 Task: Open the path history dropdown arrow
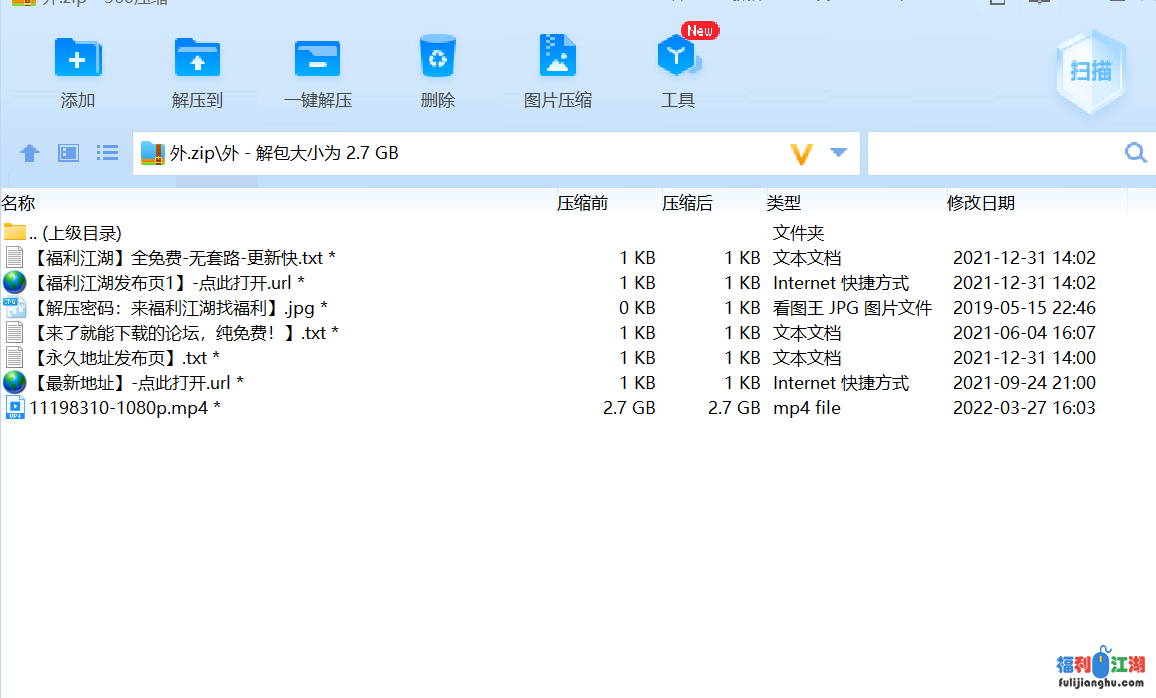[x=837, y=152]
